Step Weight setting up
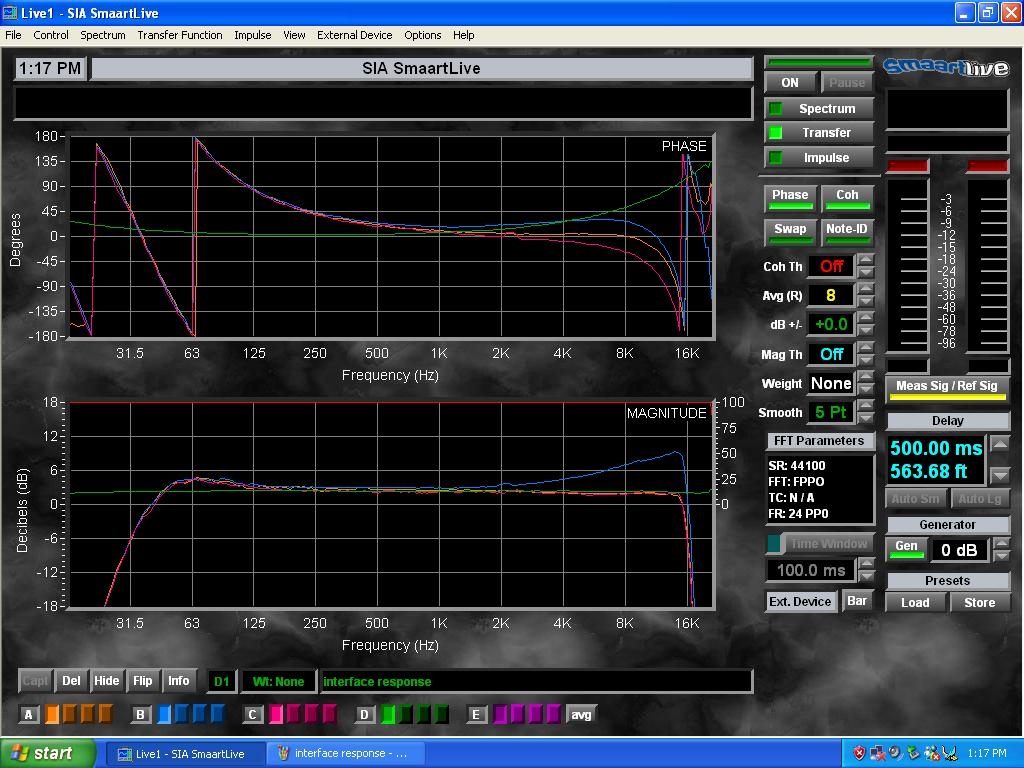 [x=866, y=376]
